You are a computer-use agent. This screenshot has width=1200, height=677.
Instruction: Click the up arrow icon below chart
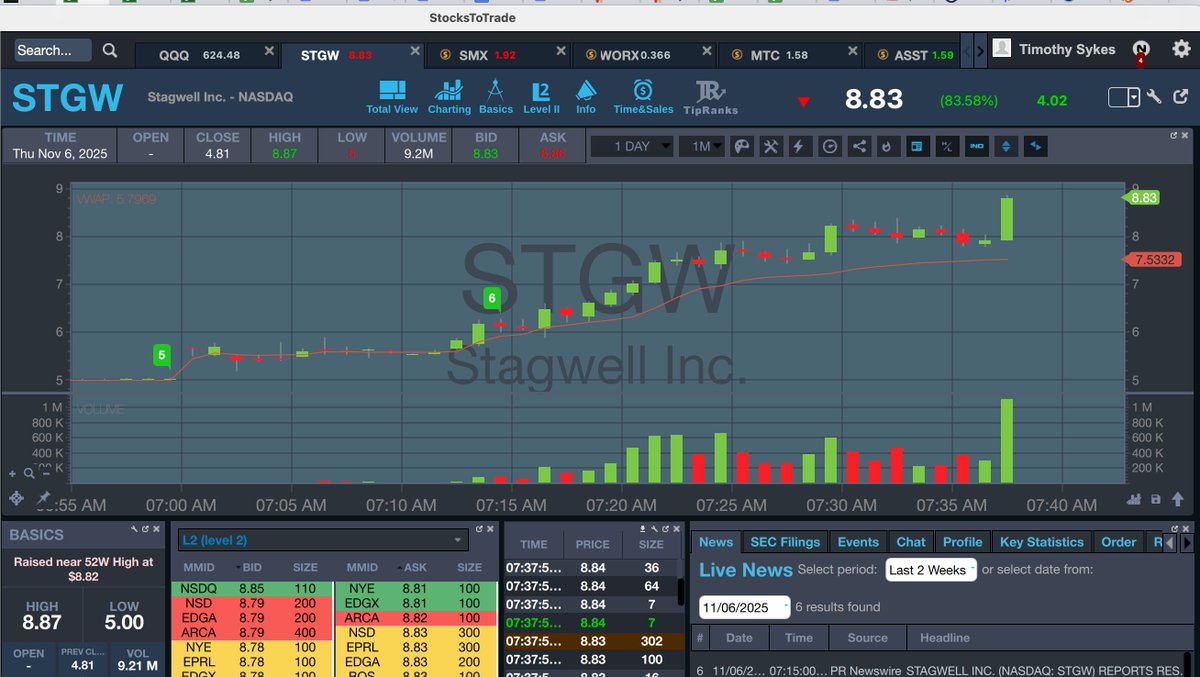point(1176,499)
